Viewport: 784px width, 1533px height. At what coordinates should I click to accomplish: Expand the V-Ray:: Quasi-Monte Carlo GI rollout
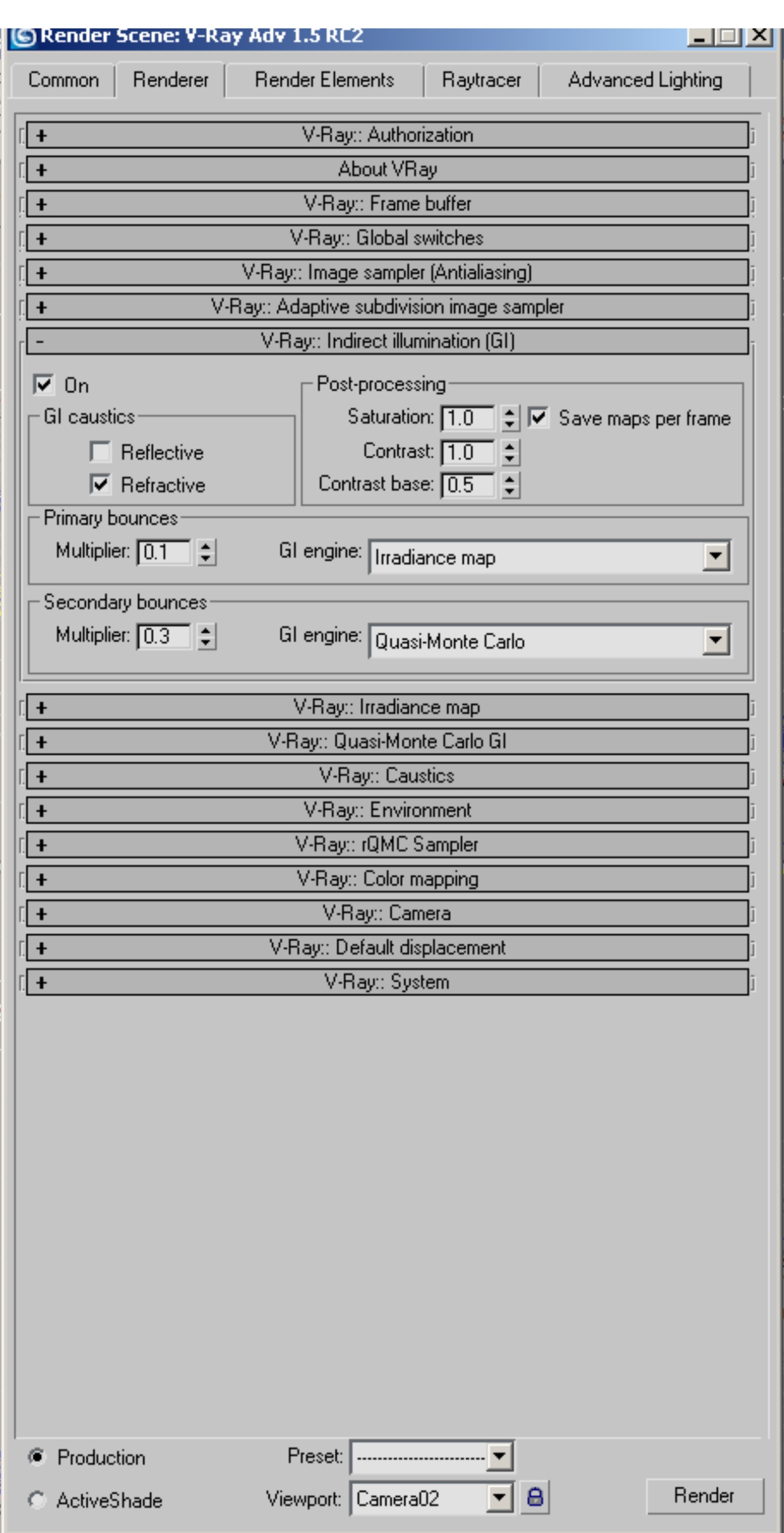click(387, 742)
